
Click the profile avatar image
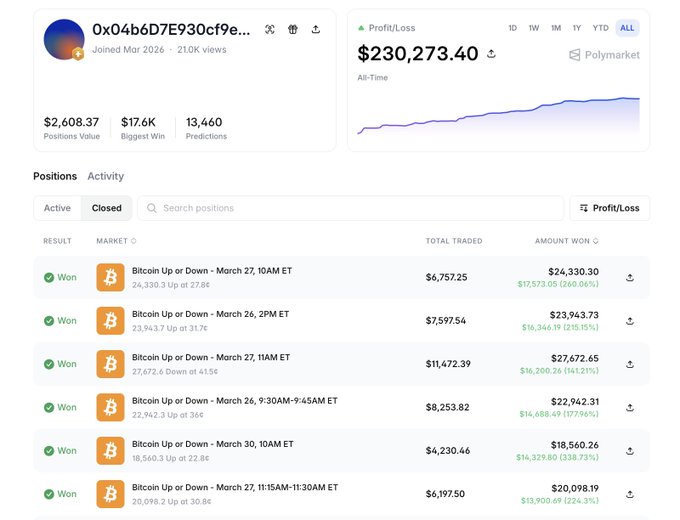(64, 39)
